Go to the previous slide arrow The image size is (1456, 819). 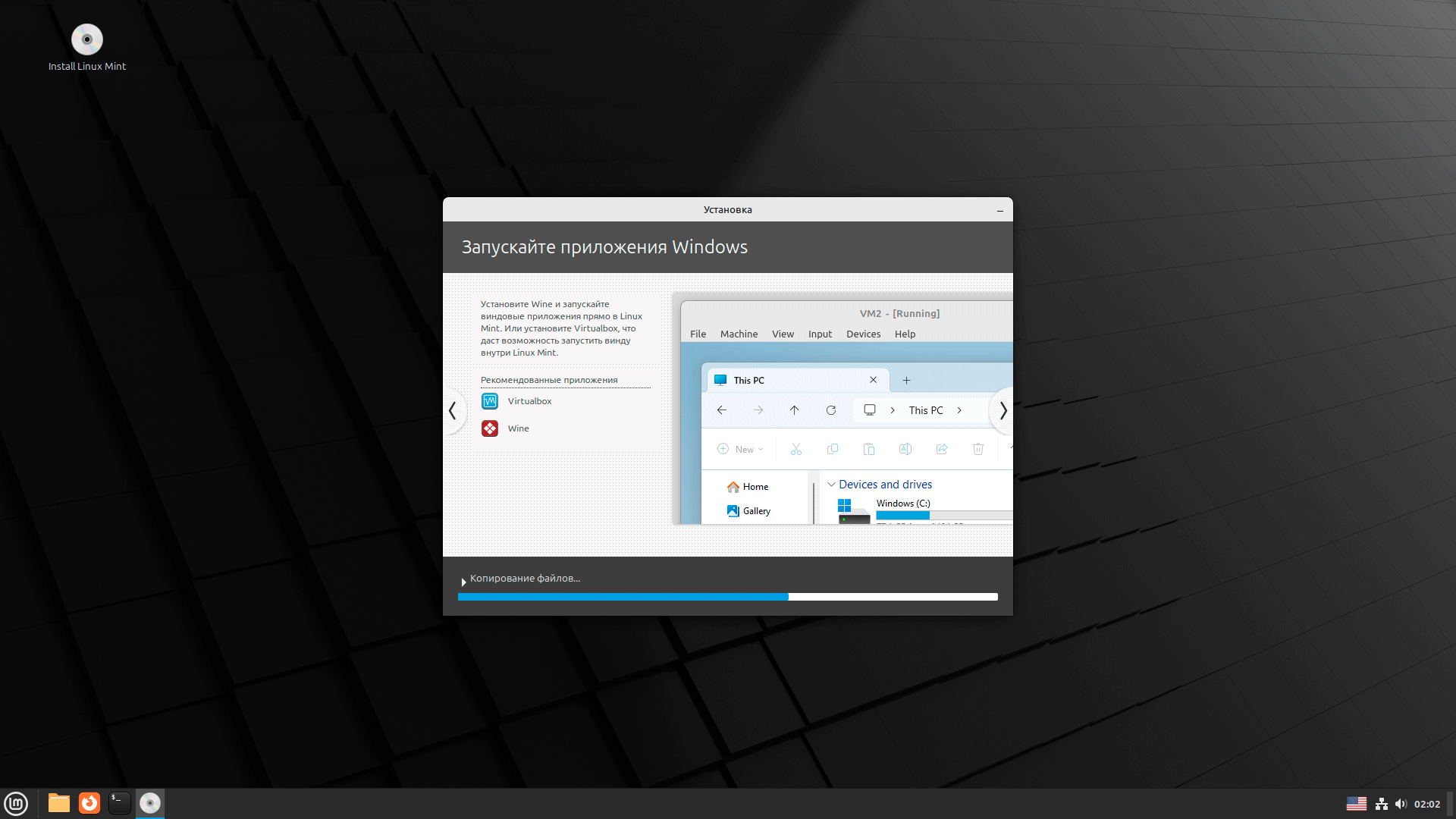click(x=453, y=410)
